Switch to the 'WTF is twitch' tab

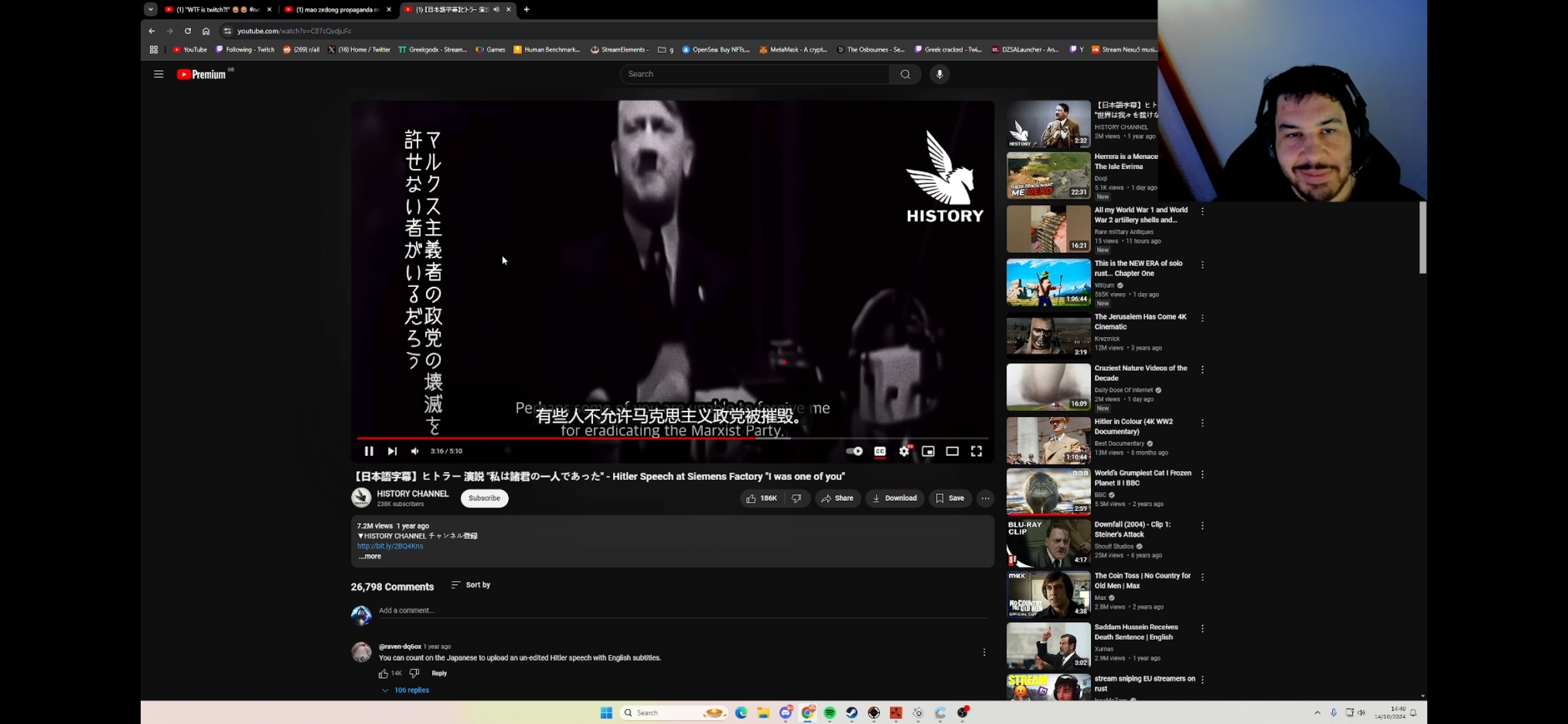pos(219,9)
